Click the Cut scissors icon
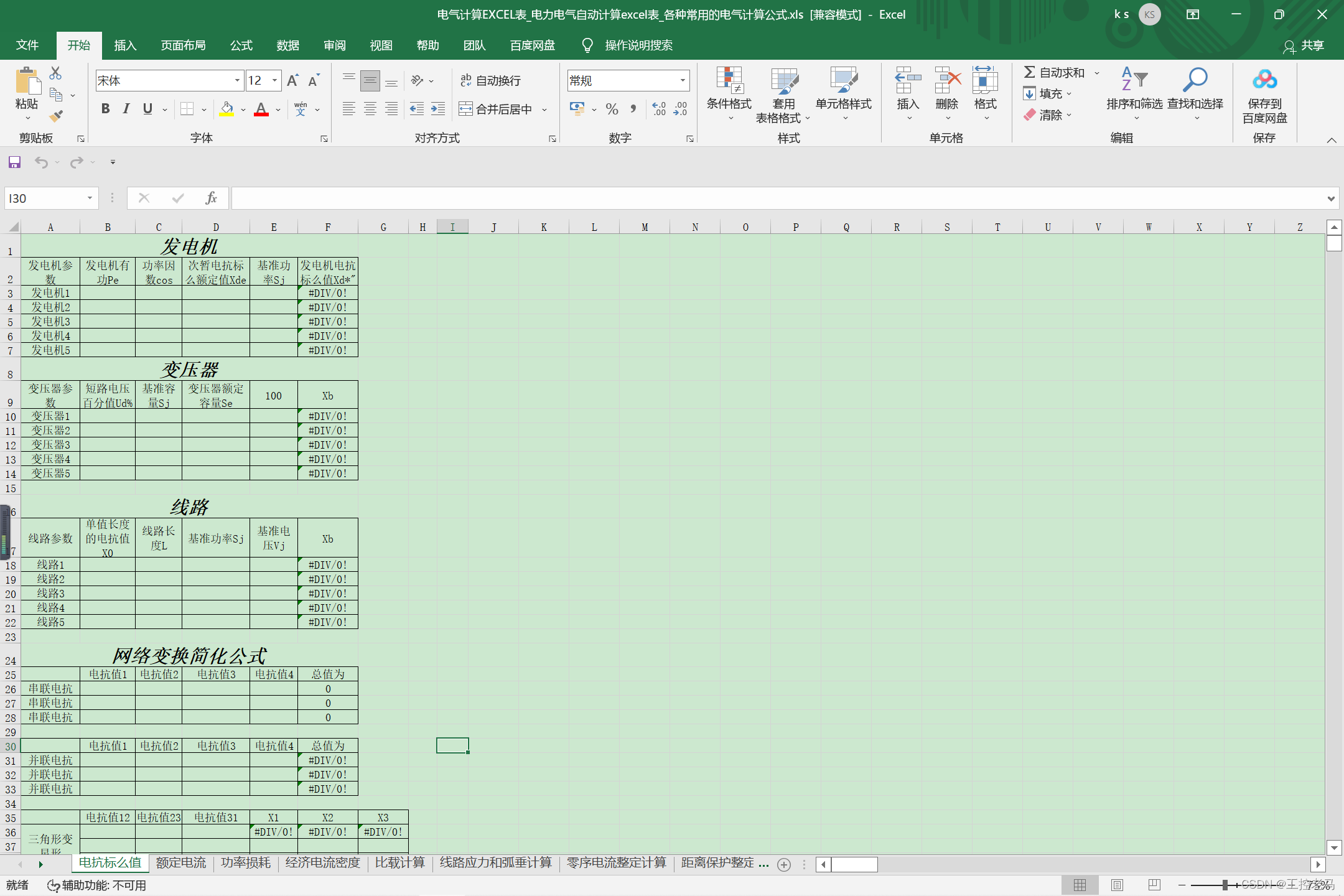This screenshot has width=1344, height=896. (55, 73)
